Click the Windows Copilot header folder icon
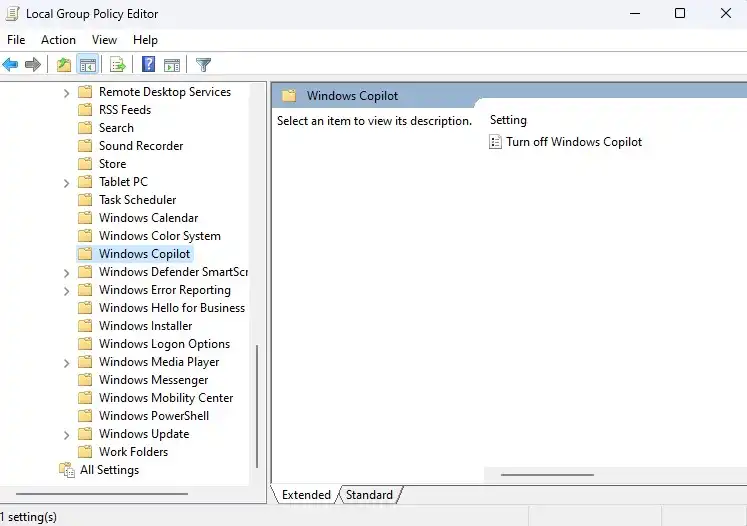 click(289, 96)
